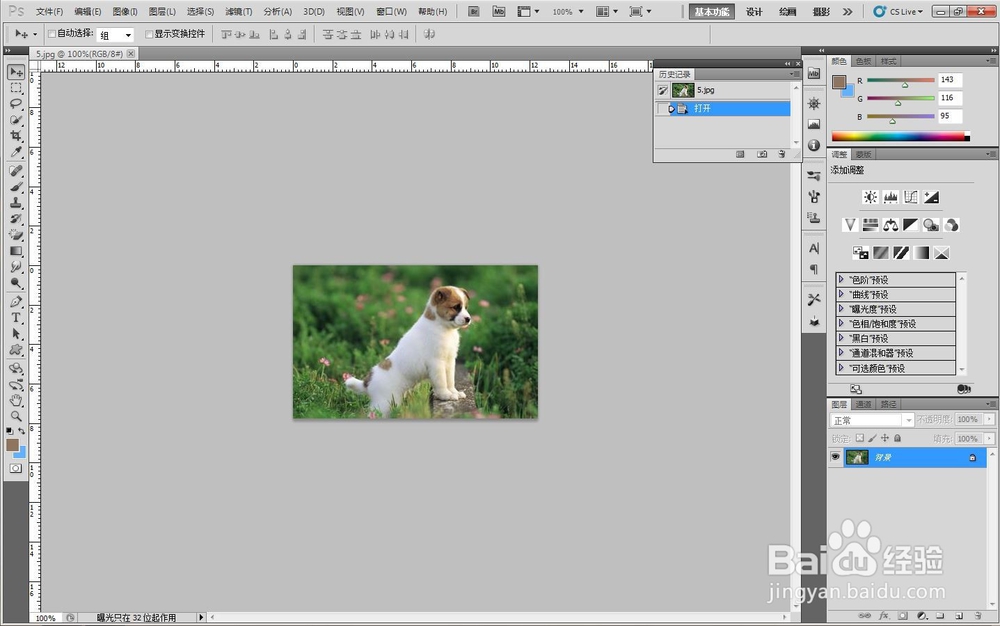Select the Pen tool
The width and height of the screenshot is (1000, 626).
tap(16, 302)
